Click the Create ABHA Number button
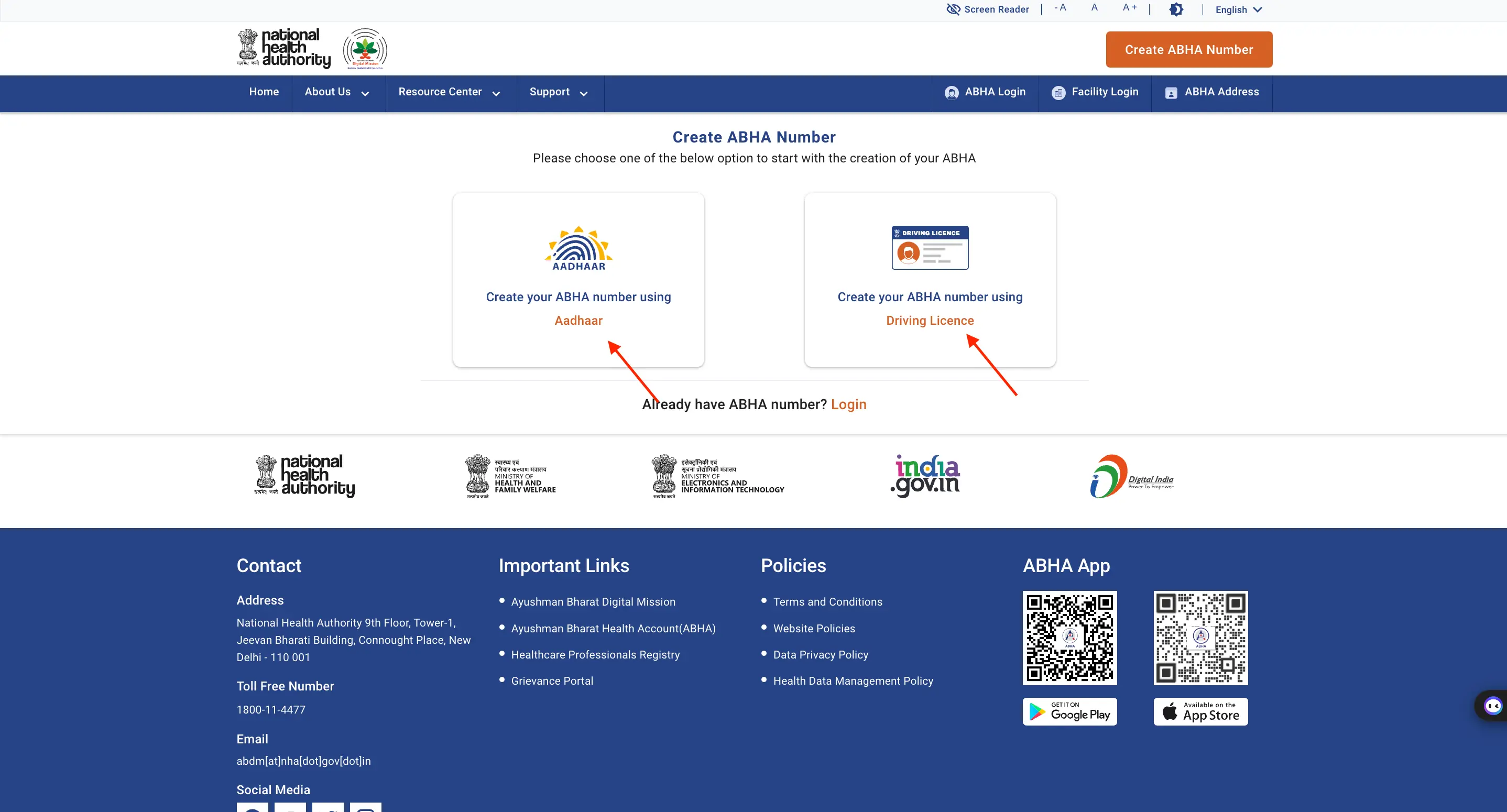 click(x=1189, y=49)
